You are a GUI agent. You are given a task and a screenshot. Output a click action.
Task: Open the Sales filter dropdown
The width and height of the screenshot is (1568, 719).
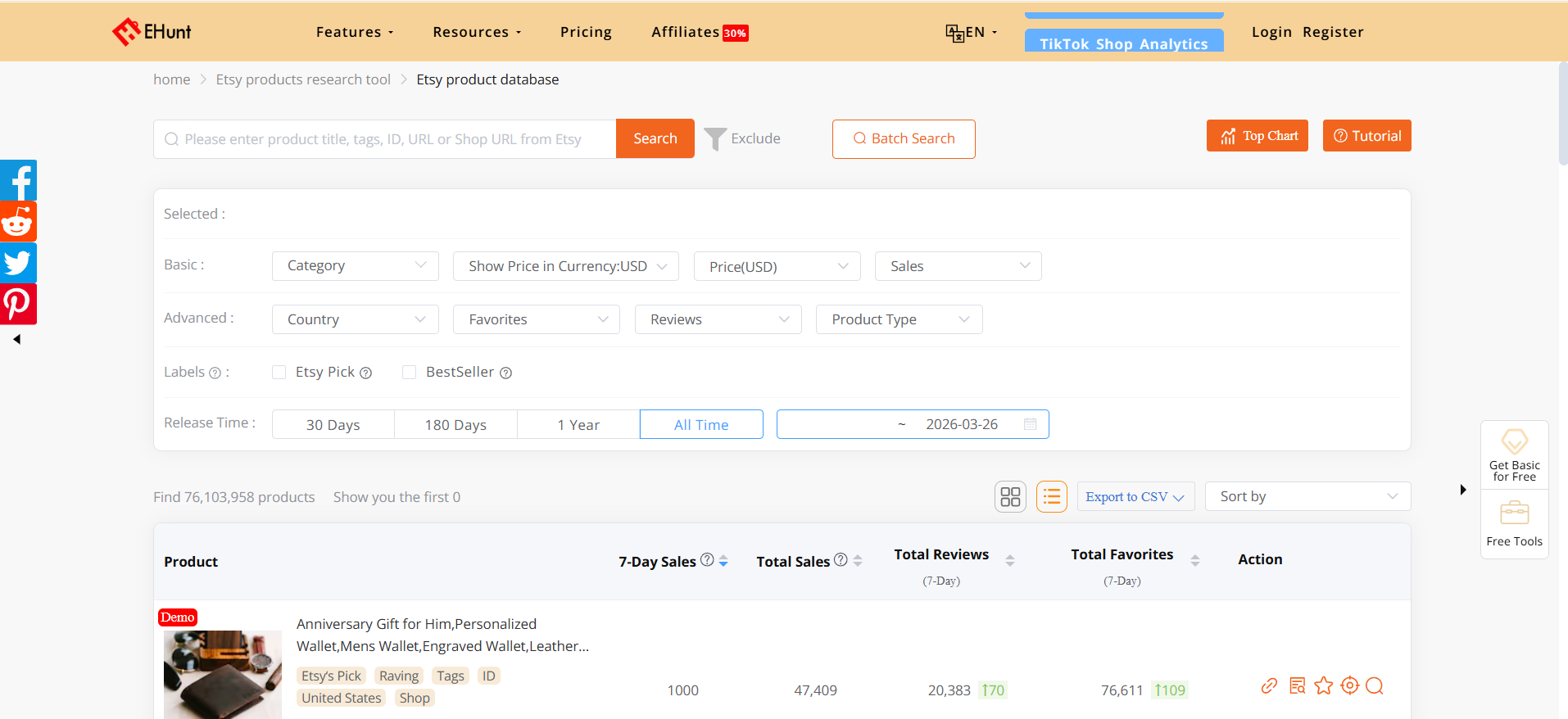(958, 266)
